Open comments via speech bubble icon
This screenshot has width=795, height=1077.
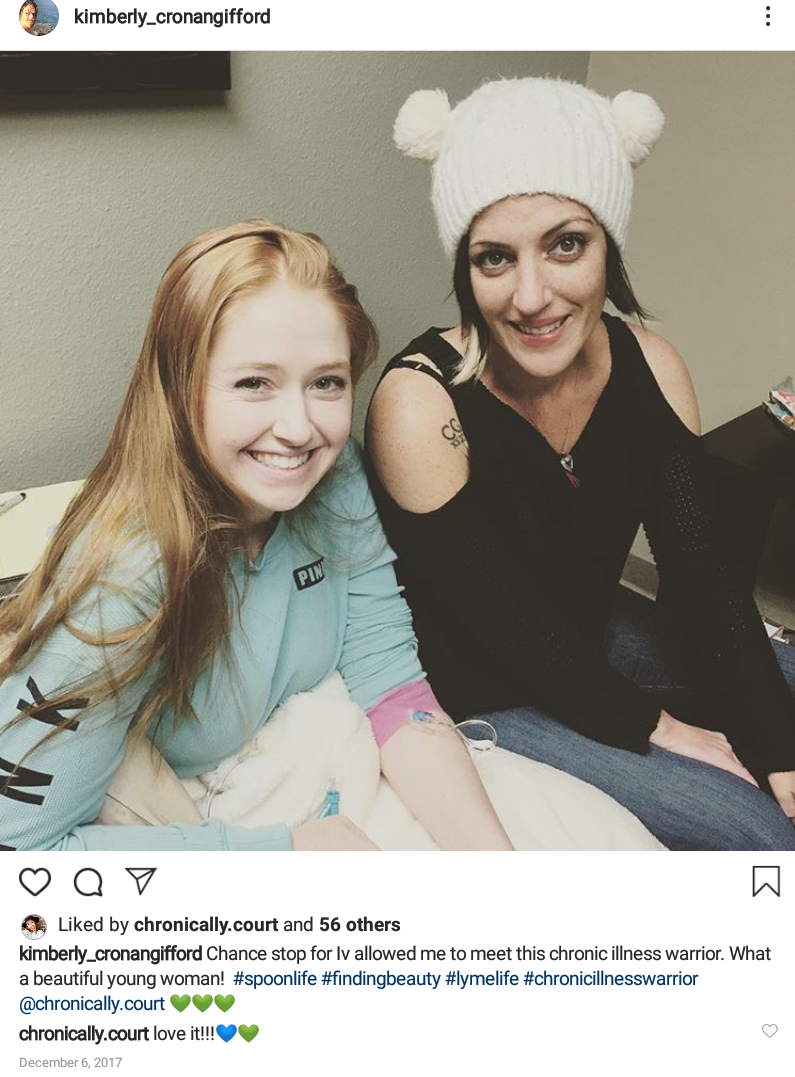(88, 882)
